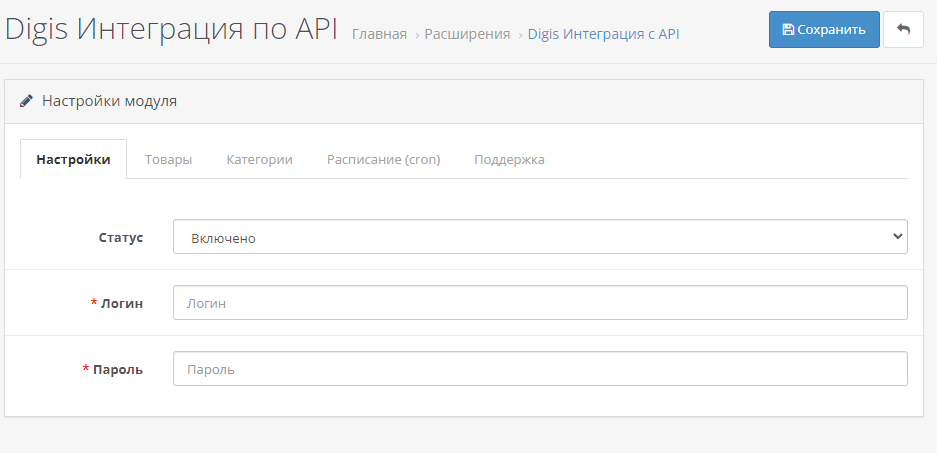Open the Поддержка tab

pyautogui.click(x=509, y=160)
